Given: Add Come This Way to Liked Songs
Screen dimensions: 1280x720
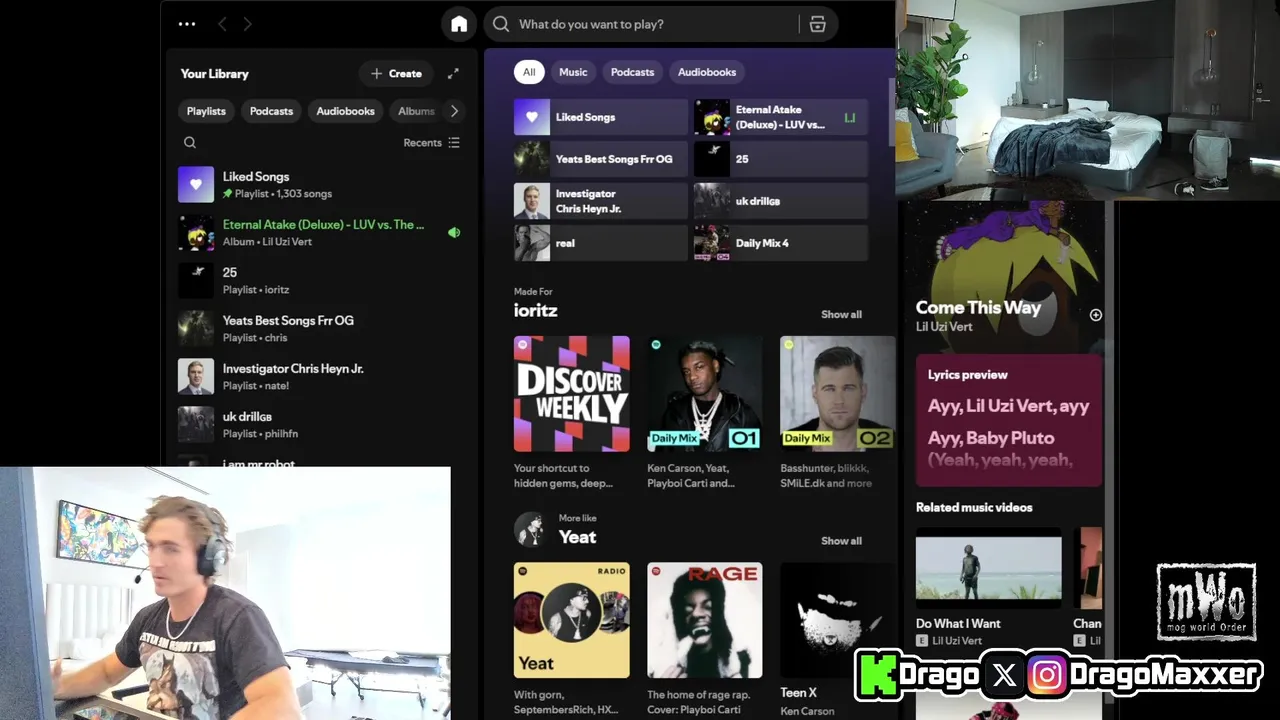Looking at the screenshot, I should pyautogui.click(x=1095, y=315).
